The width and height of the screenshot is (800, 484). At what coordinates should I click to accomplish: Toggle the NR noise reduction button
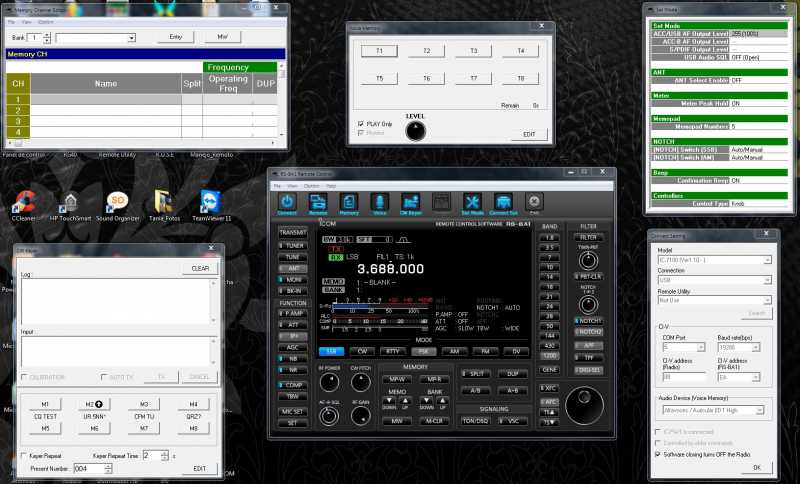pyautogui.click(x=293, y=370)
